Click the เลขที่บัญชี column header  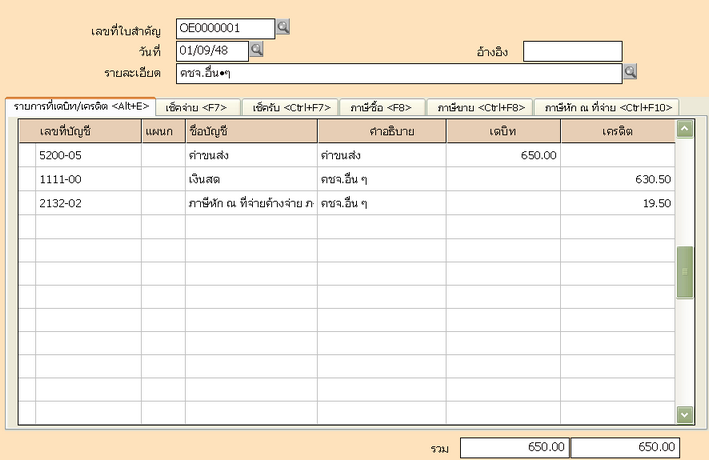79,132
